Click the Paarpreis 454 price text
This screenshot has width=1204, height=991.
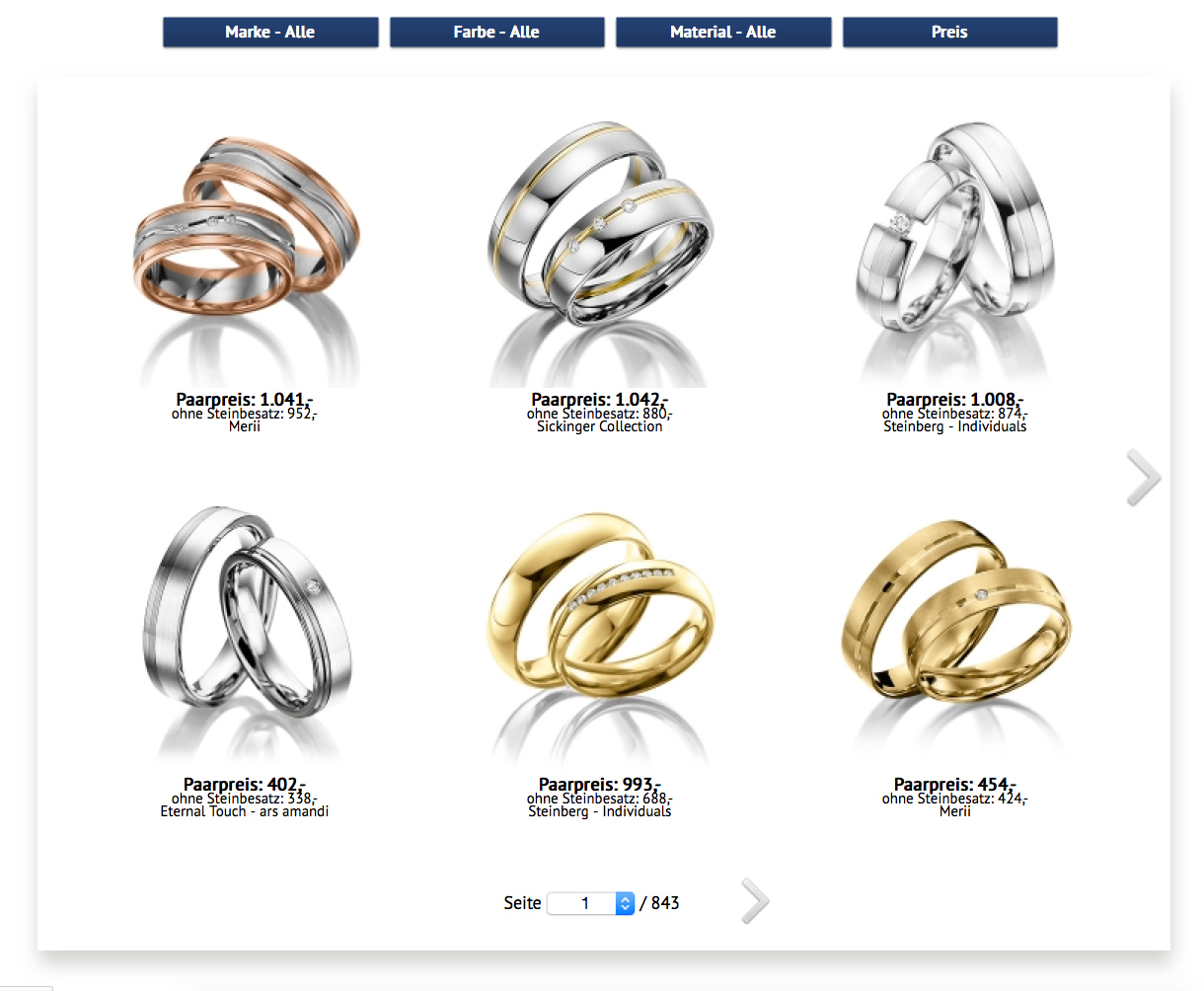tap(955, 785)
